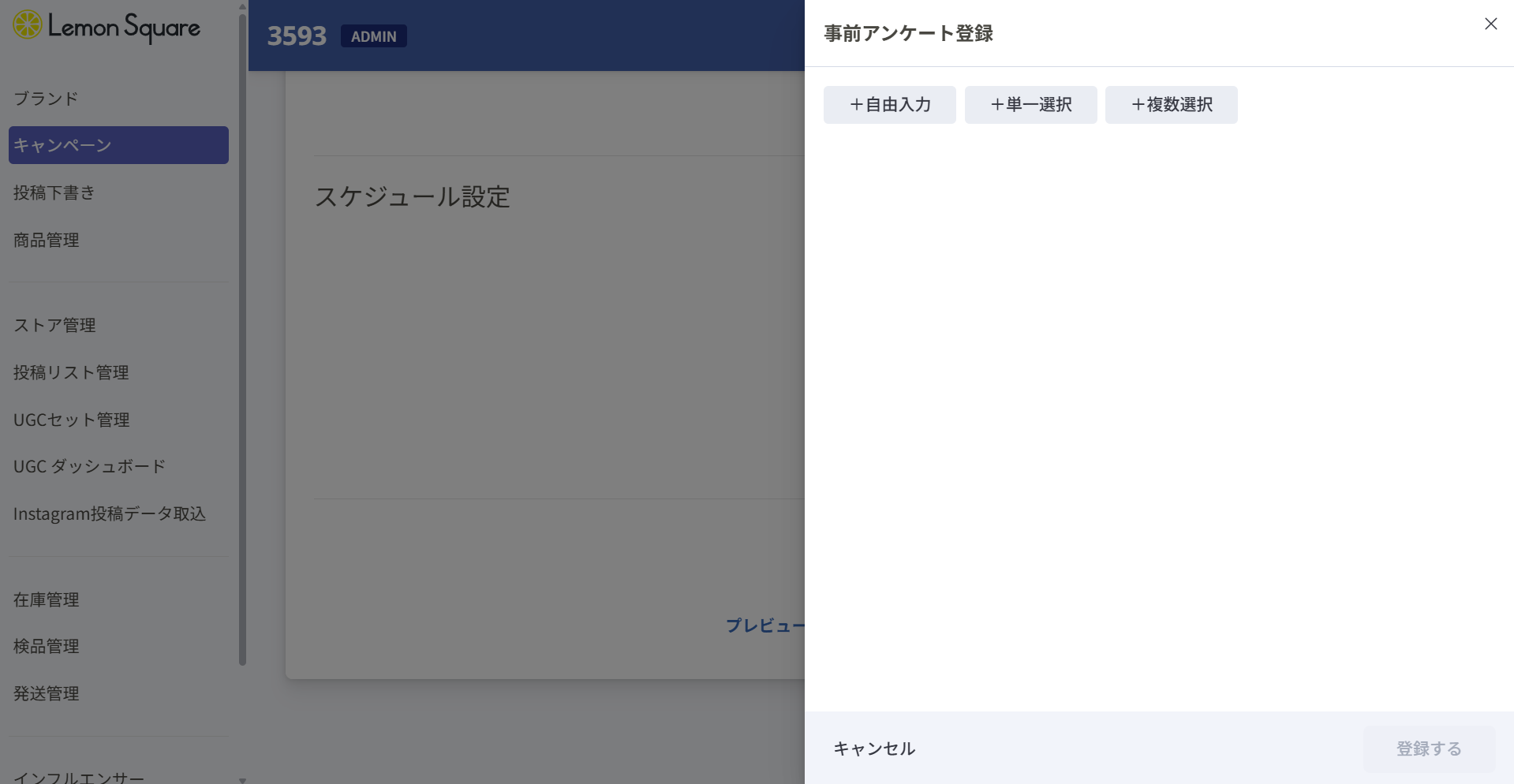Click the 登録する button

[1428, 749]
